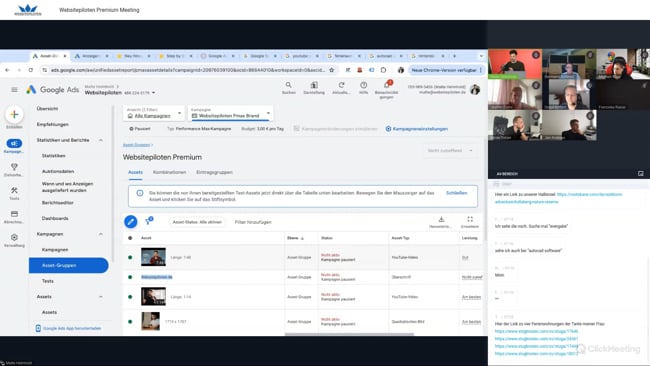Click the AV-Bereich expand icon
This screenshot has height=366, width=650.
(640, 174)
